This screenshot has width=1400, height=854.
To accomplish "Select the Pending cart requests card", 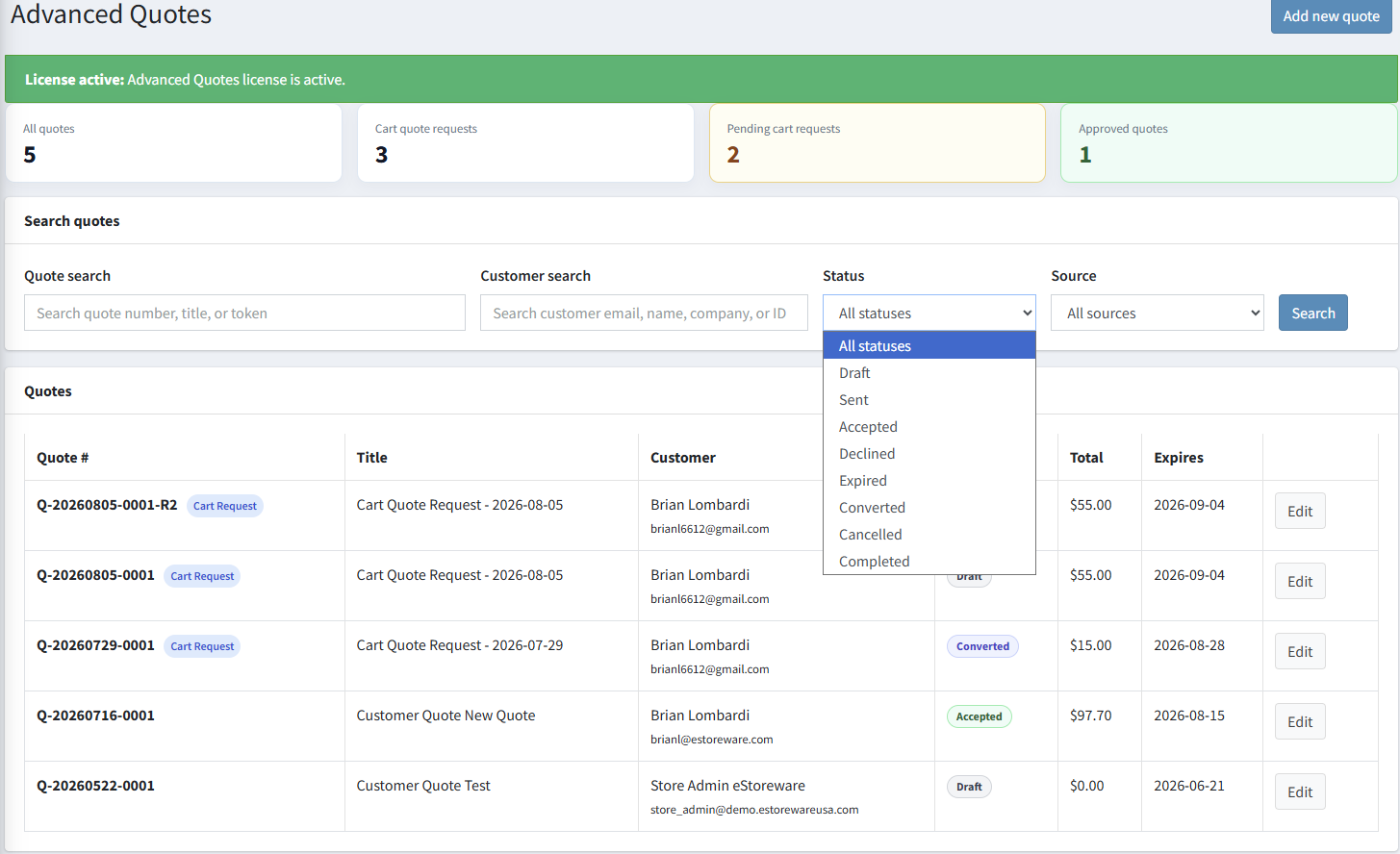I will 878,143.
